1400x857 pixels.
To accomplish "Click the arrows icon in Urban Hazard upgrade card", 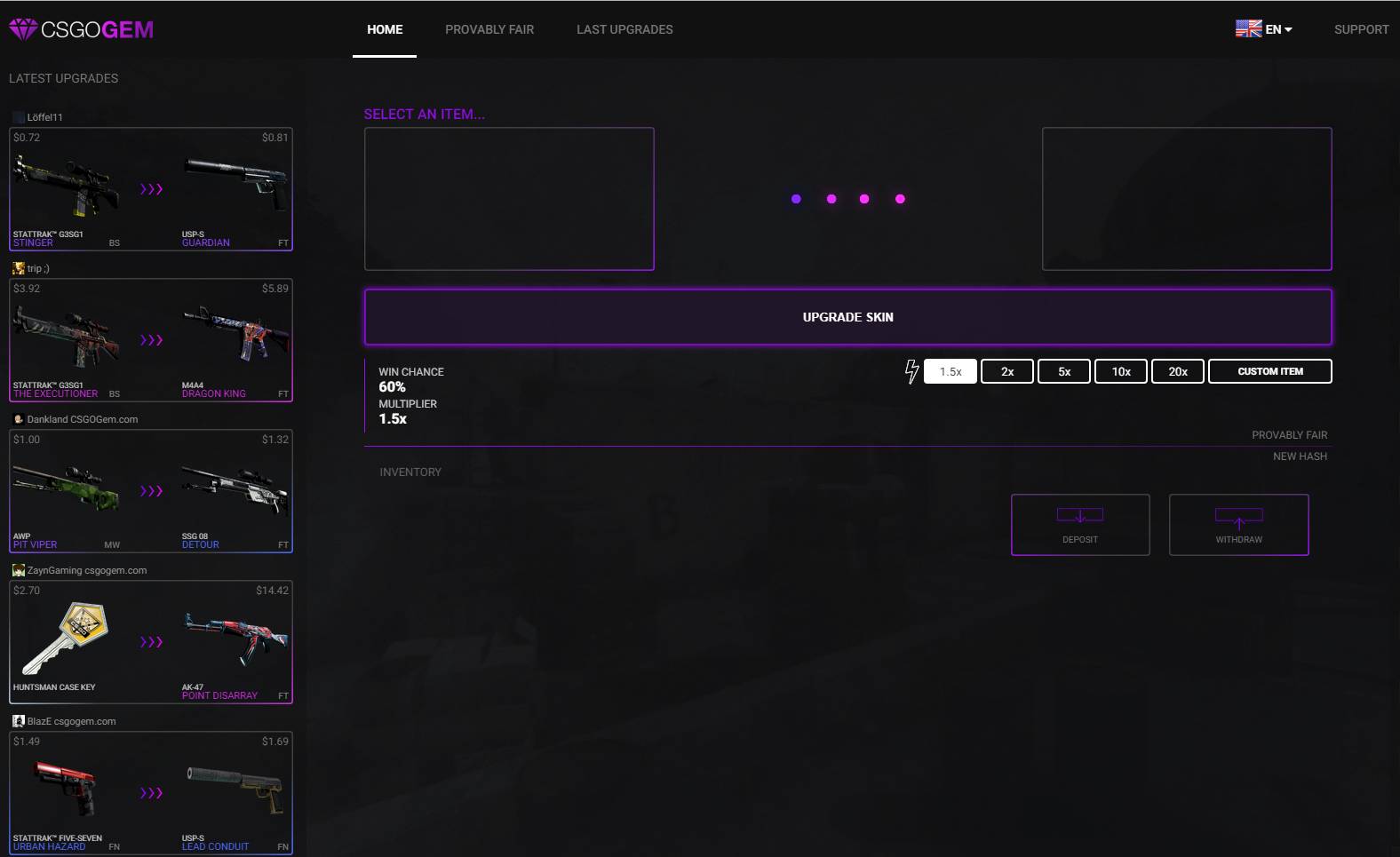I will pos(151,793).
